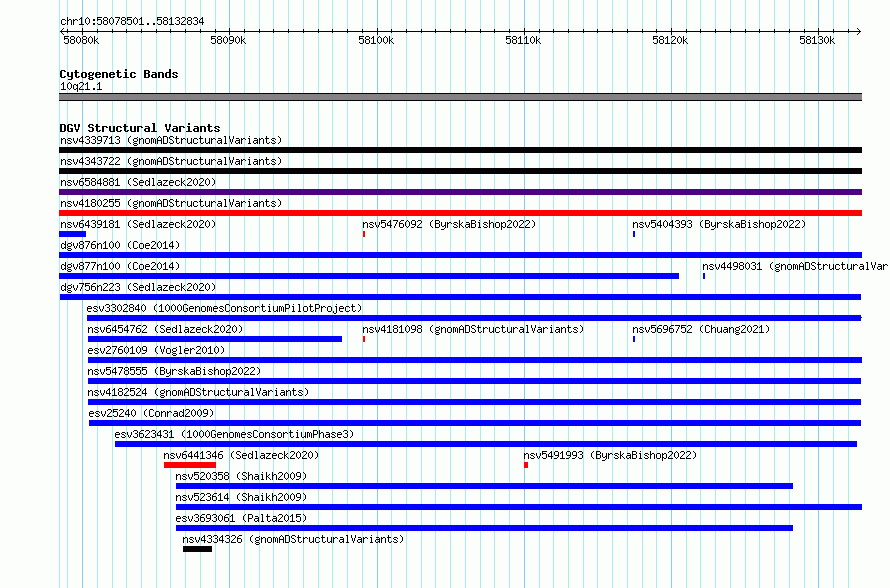The height and width of the screenshot is (588, 890).
Task: Click the blue esv3623431 bar
Action: 486,444
